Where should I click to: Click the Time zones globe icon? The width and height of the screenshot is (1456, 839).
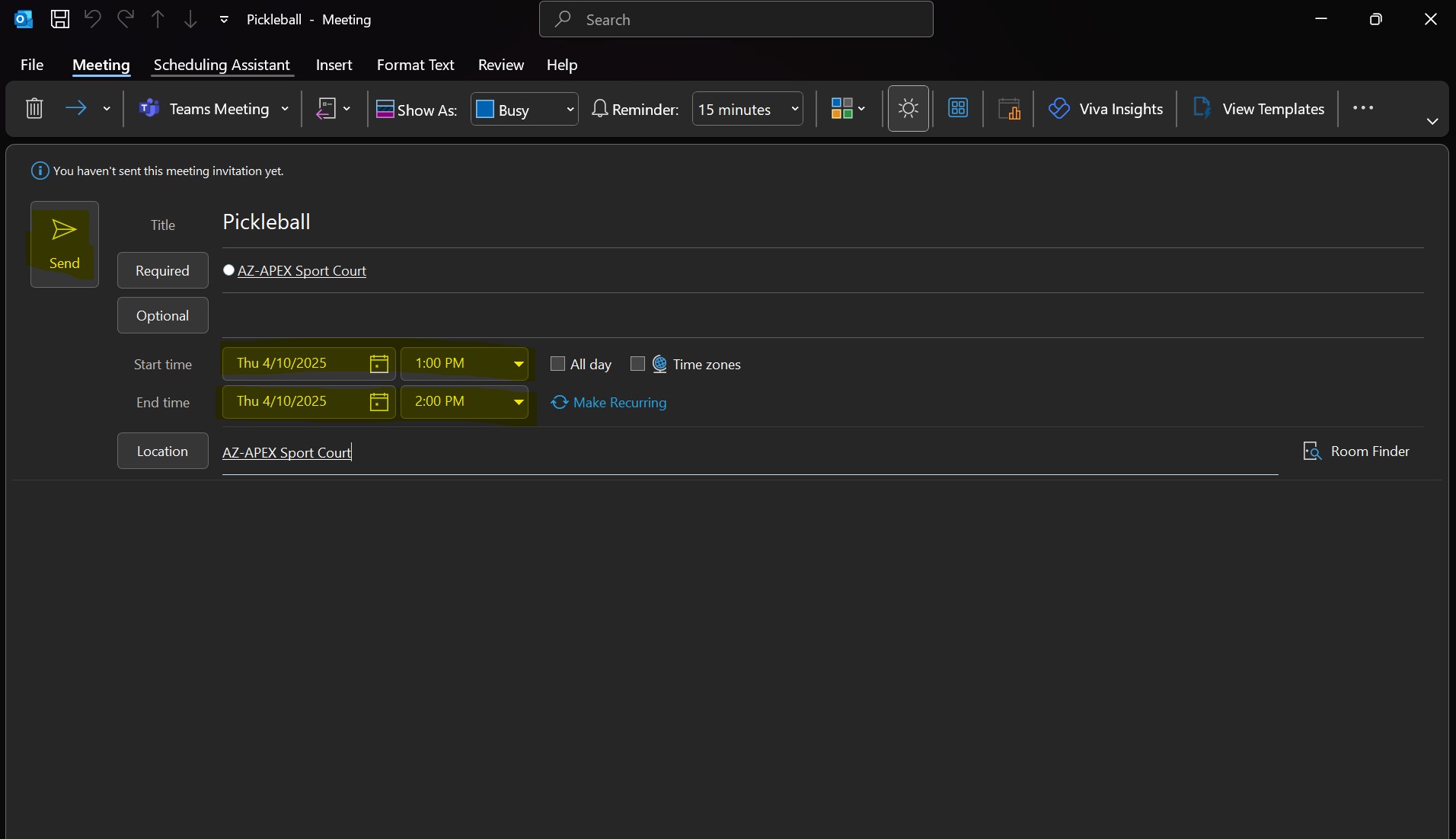pos(659,364)
